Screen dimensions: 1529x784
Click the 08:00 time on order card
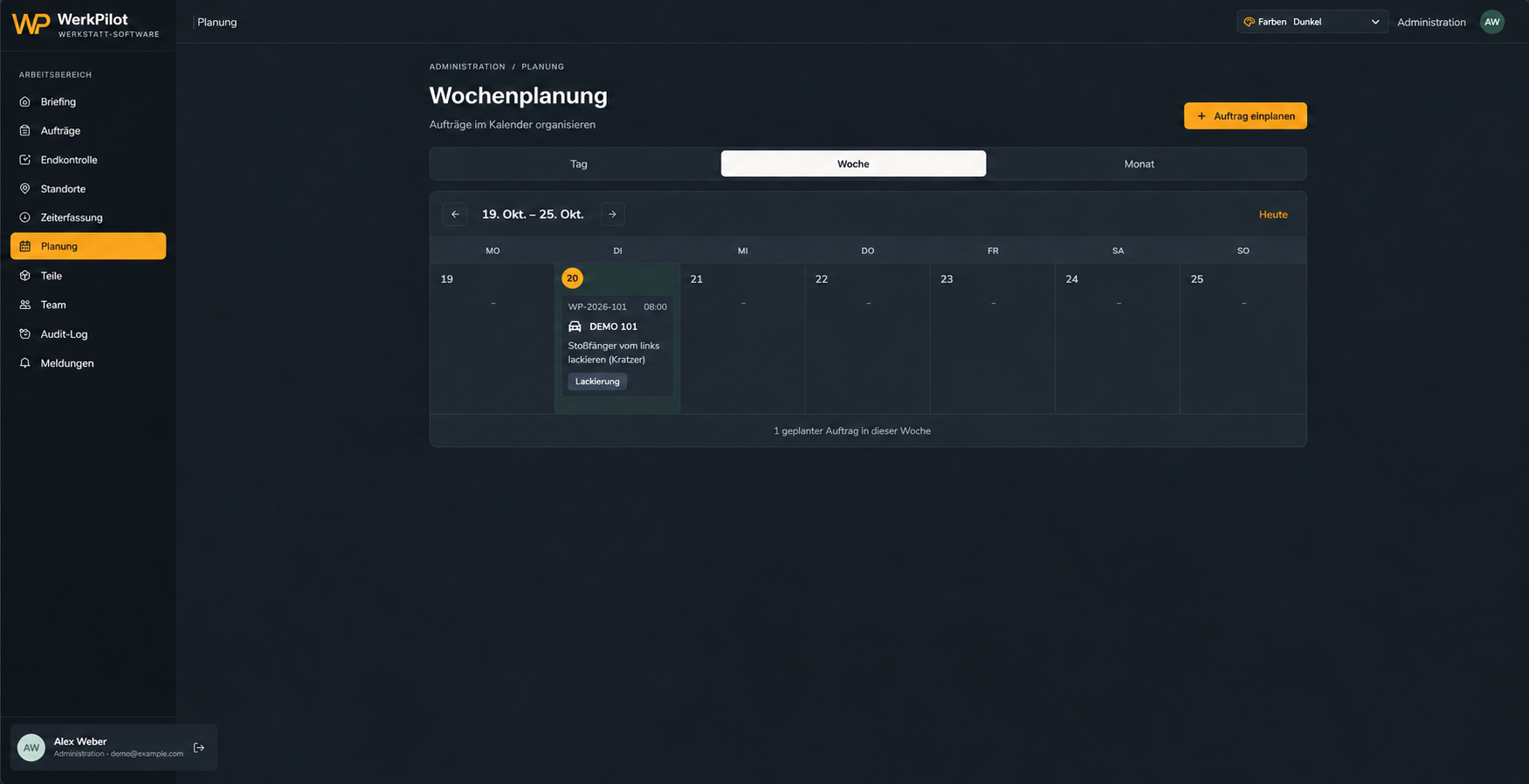[x=655, y=307]
